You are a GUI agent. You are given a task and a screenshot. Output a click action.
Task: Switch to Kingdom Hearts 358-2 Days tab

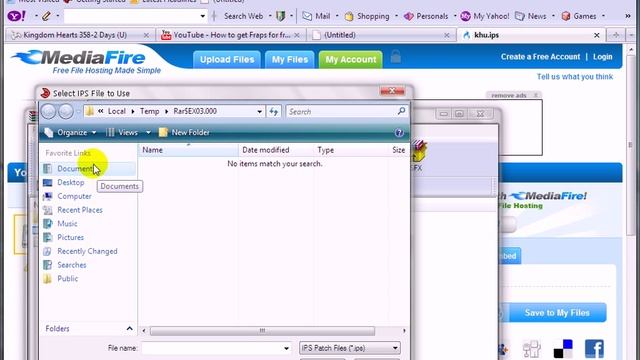(80, 35)
